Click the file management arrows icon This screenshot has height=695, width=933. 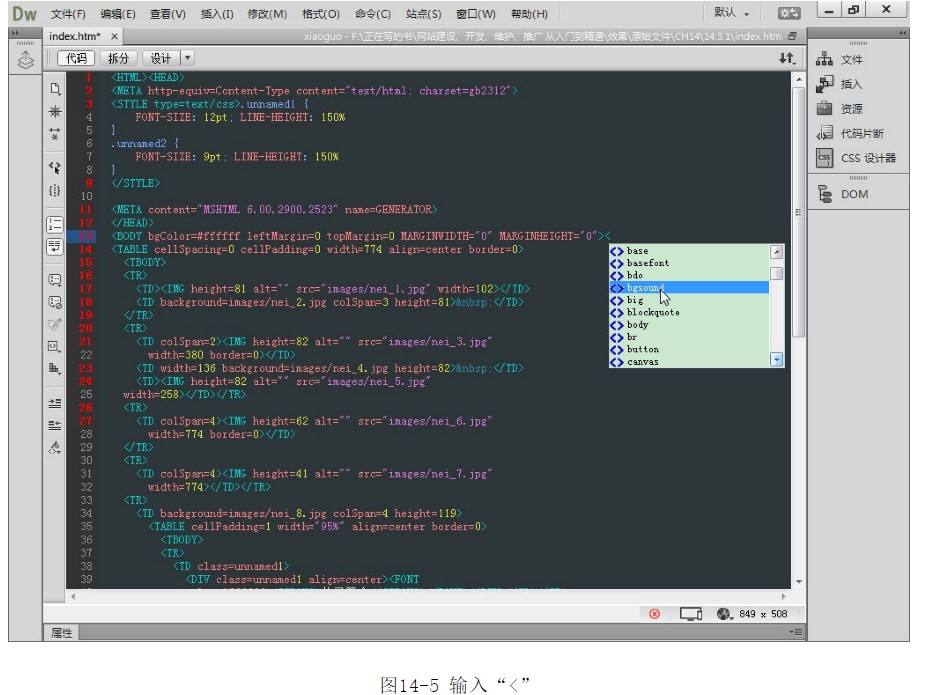click(x=787, y=59)
